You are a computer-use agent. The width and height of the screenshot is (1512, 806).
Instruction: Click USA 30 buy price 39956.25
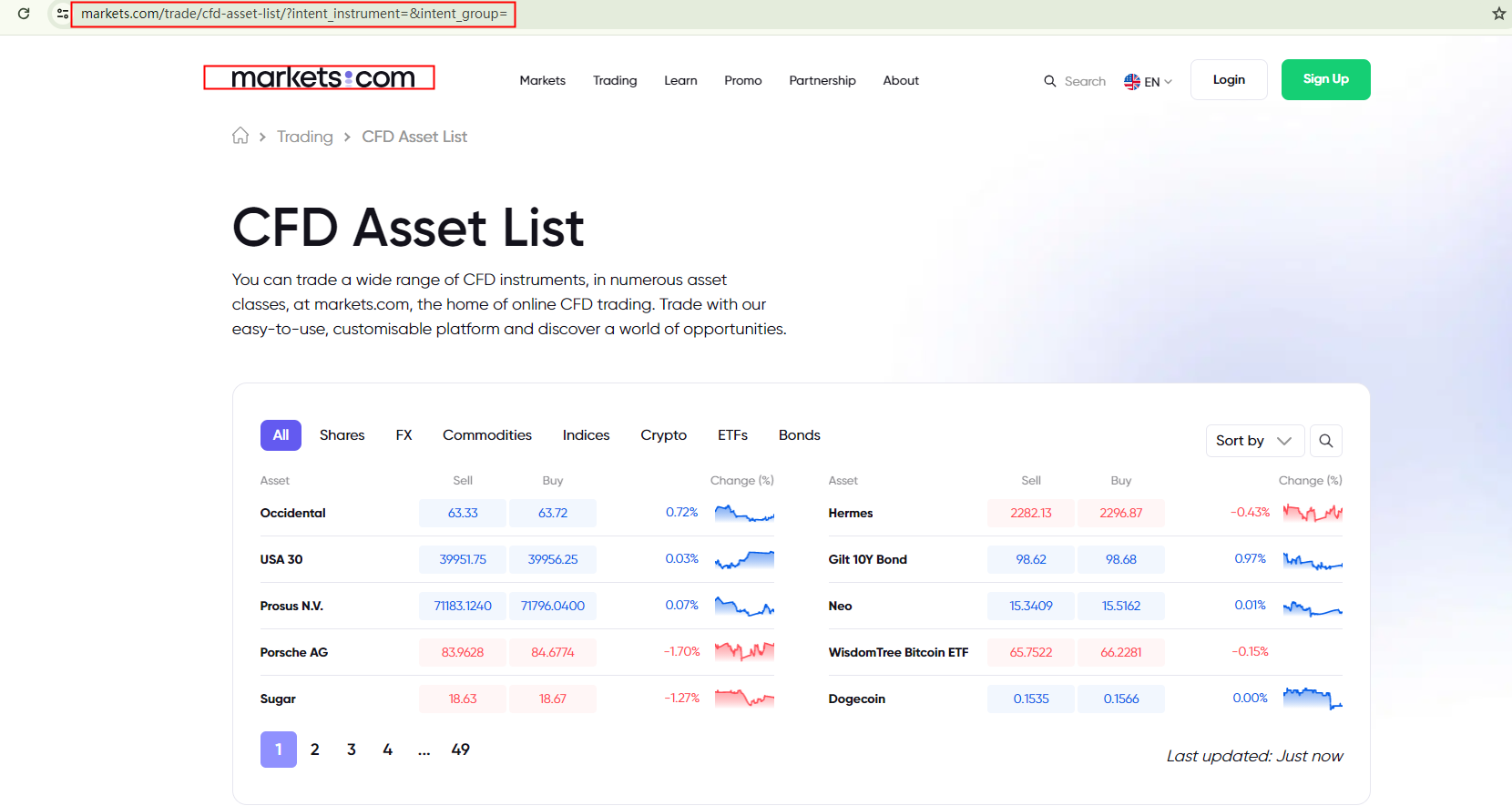pyautogui.click(x=553, y=559)
